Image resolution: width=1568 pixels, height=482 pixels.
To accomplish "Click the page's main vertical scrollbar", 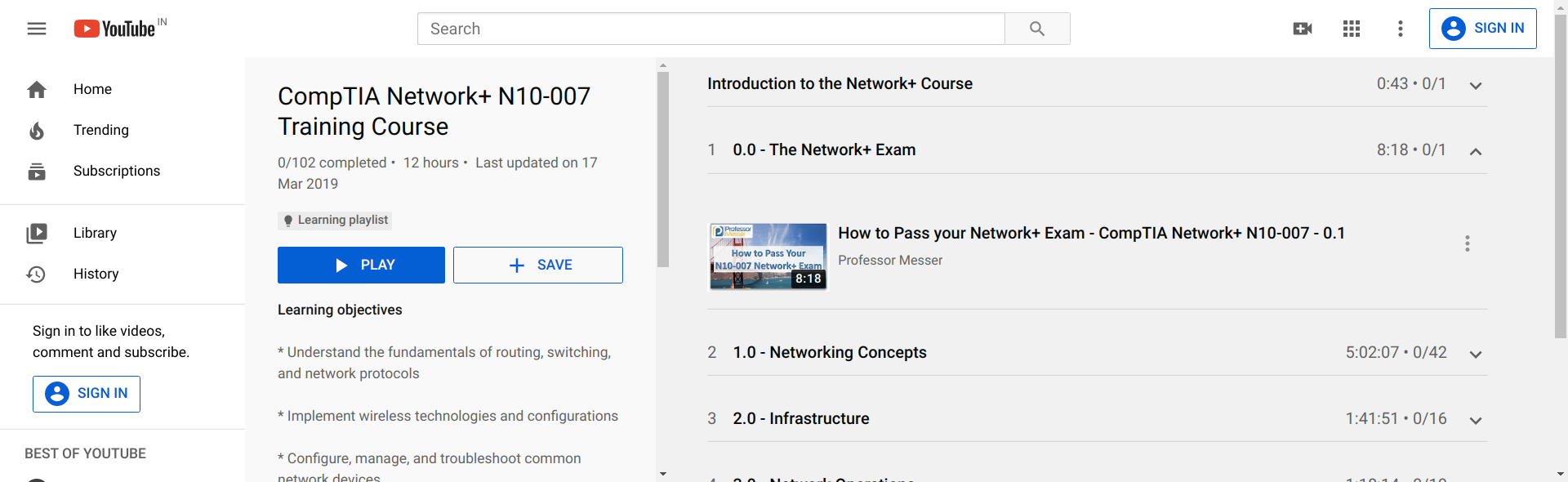I will click(x=1561, y=176).
